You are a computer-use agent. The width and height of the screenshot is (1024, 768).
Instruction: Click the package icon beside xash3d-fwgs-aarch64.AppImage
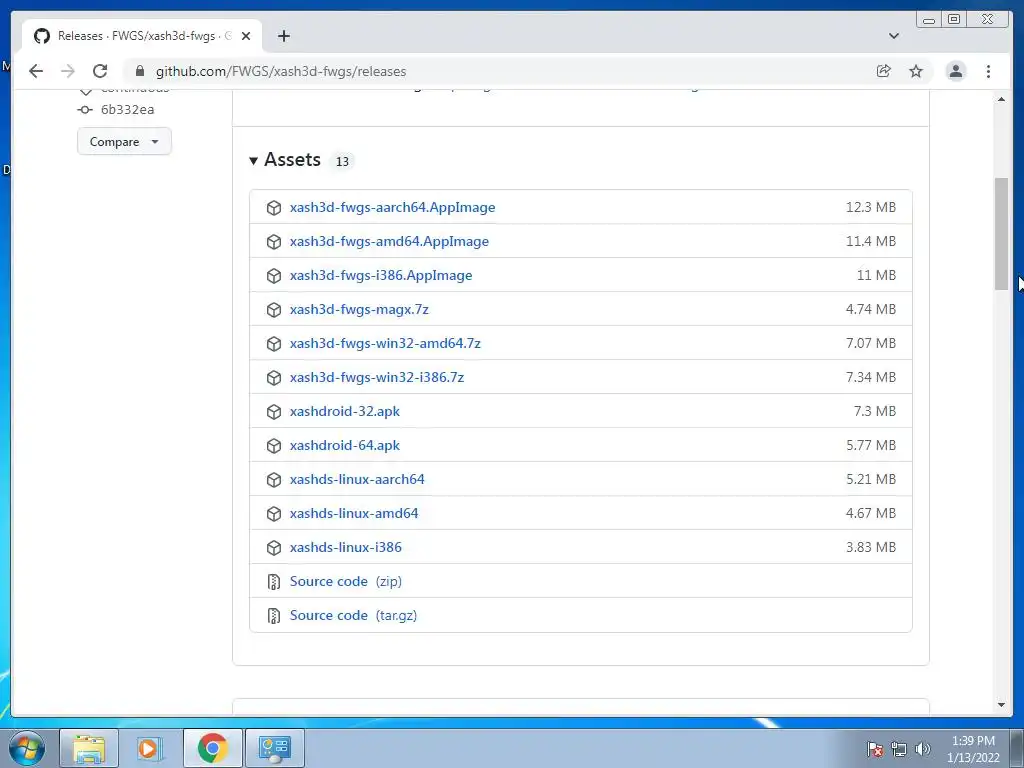click(274, 208)
